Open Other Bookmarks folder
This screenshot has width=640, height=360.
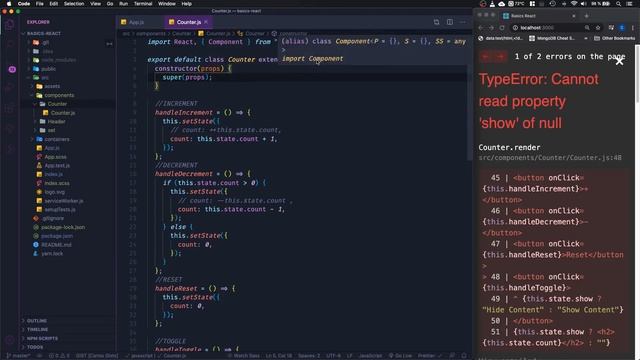[614, 38]
